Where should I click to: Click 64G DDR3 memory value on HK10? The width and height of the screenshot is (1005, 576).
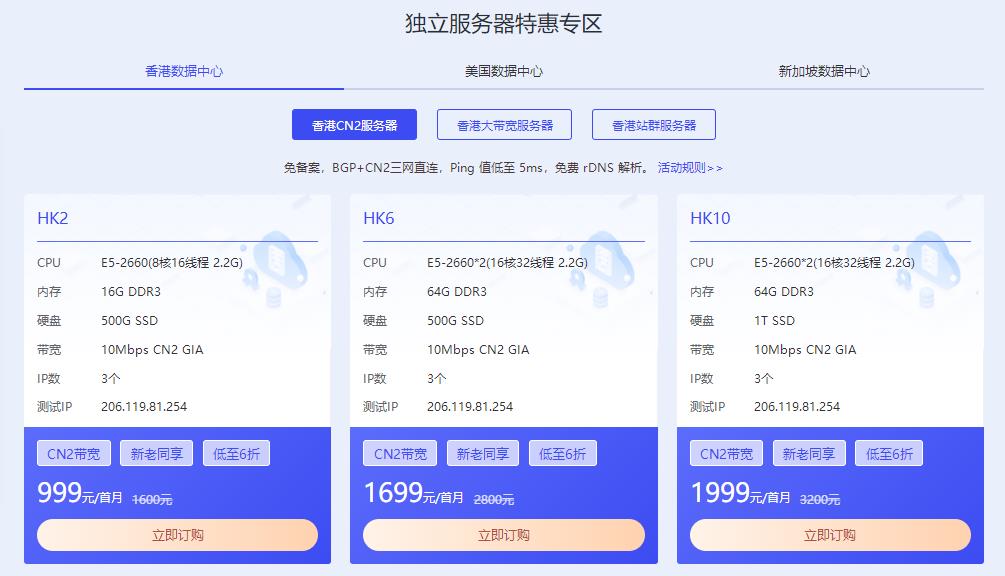[x=784, y=292]
